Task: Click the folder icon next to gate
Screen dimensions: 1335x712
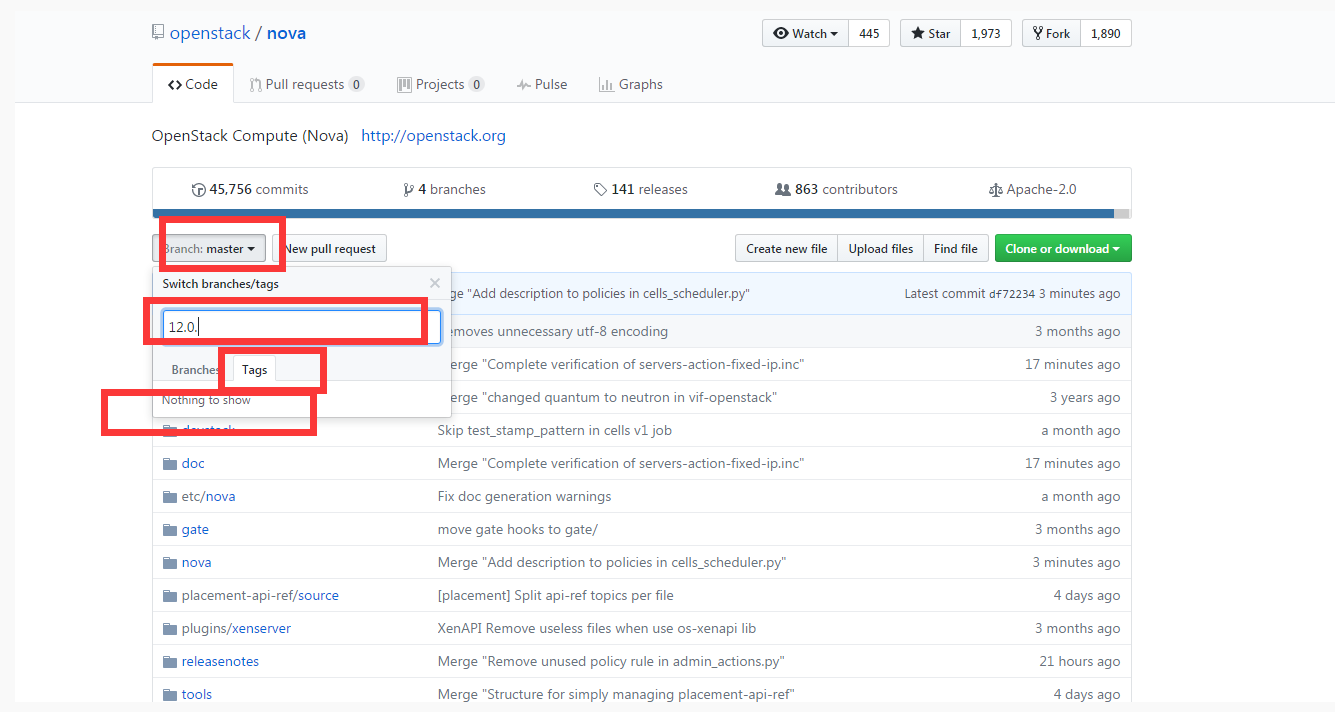Action: (169, 529)
